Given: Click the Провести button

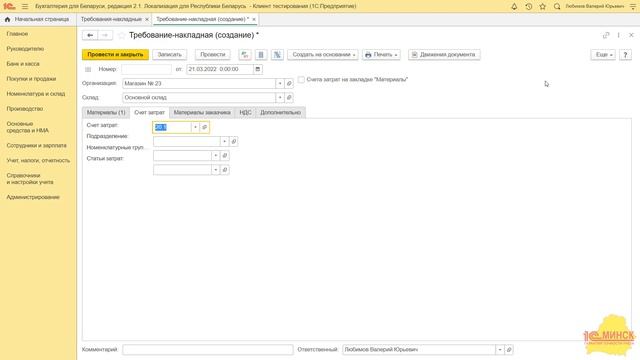Looking at the screenshot, I should 213,55.
